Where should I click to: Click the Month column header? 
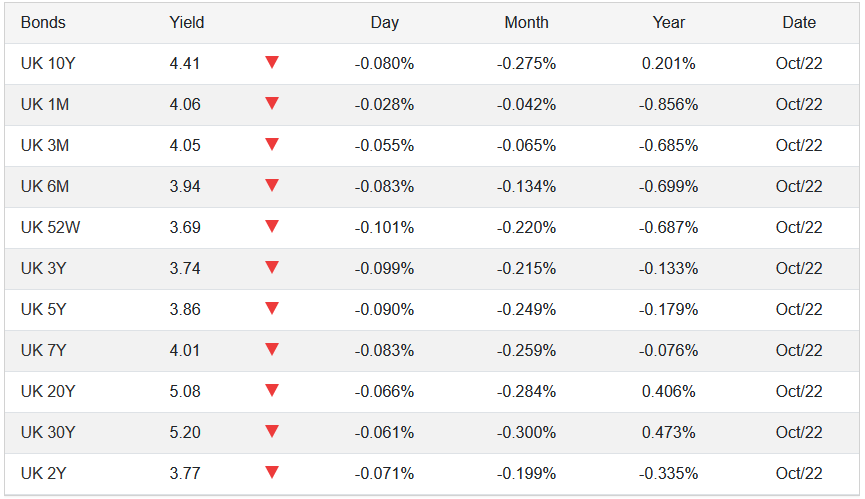526,22
